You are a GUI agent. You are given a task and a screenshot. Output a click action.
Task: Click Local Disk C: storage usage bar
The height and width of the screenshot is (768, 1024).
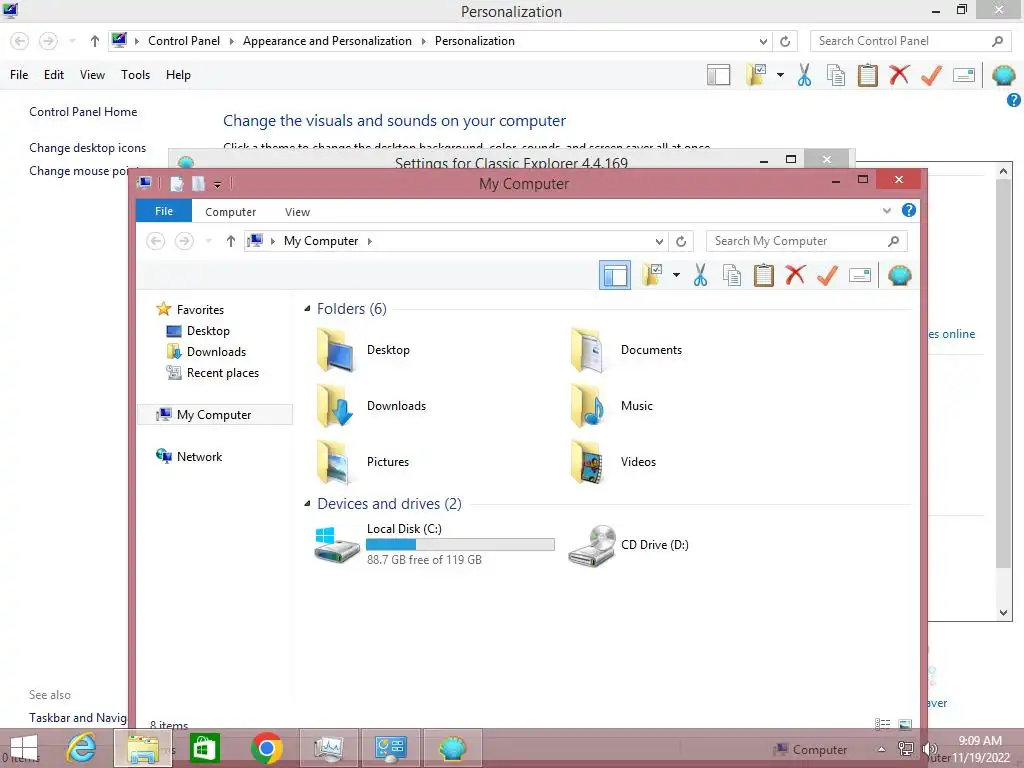point(460,545)
